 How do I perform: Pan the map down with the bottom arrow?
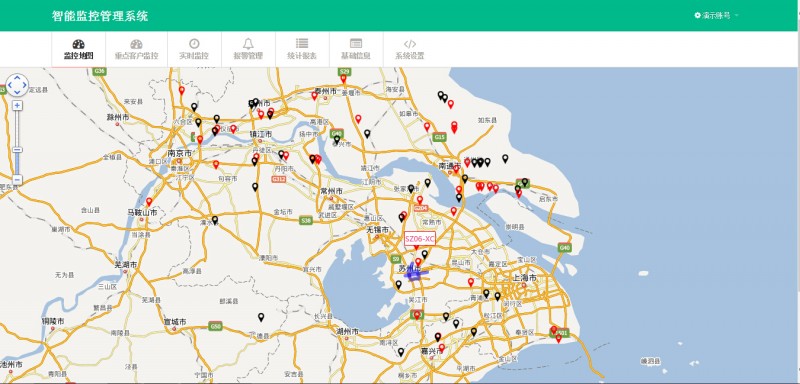pyautogui.click(x=17, y=93)
